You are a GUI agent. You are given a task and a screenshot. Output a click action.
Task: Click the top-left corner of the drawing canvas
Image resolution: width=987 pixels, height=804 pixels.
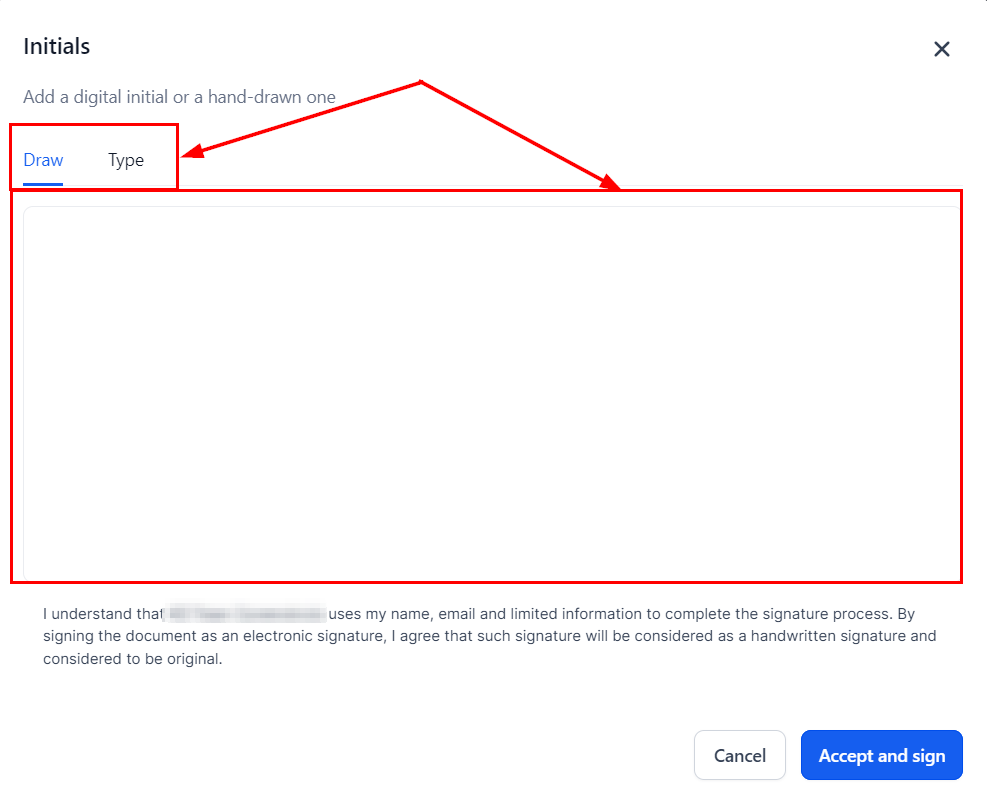click(x=28, y=212)
